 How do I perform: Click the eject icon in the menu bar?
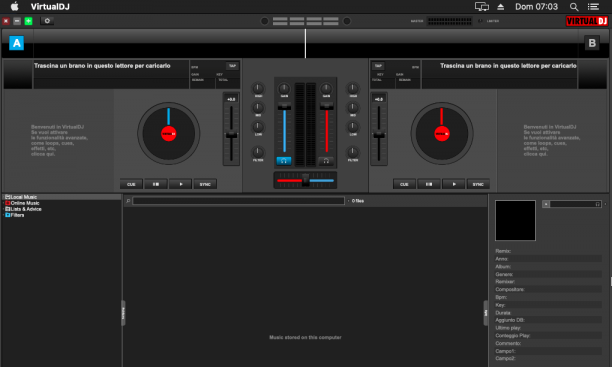(x=501, y=7)
